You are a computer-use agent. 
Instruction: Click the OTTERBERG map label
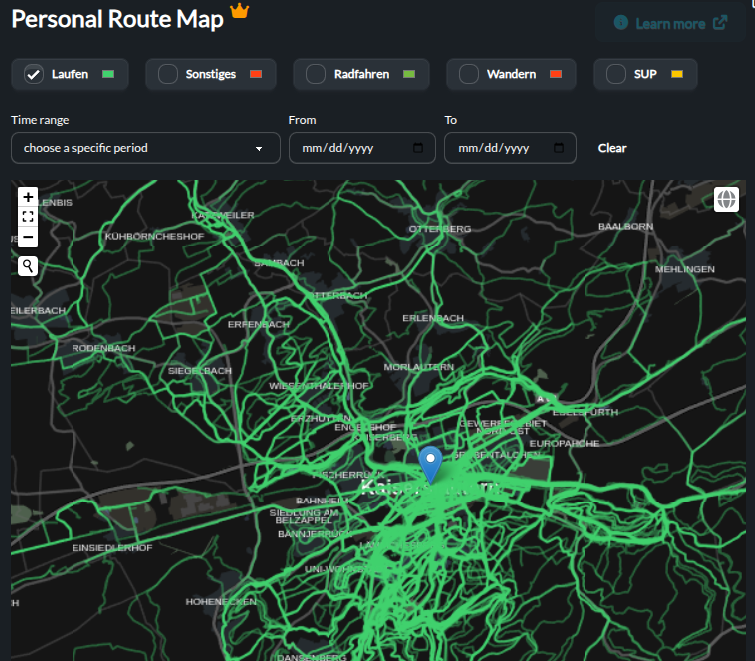point(440,229)
